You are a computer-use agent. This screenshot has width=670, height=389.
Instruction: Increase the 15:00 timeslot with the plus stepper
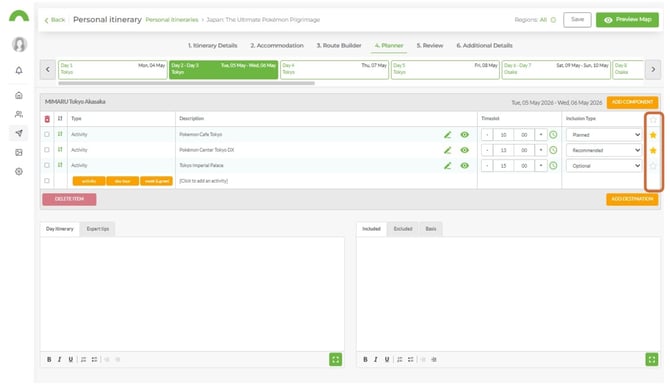click(541, 165)
